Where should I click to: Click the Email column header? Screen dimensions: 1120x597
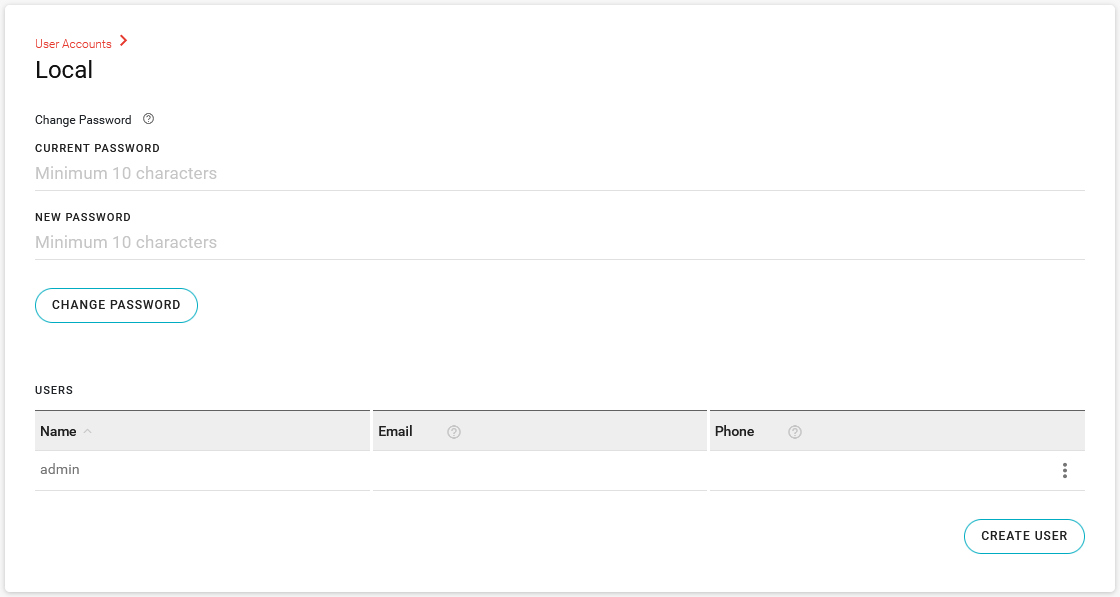395,431
